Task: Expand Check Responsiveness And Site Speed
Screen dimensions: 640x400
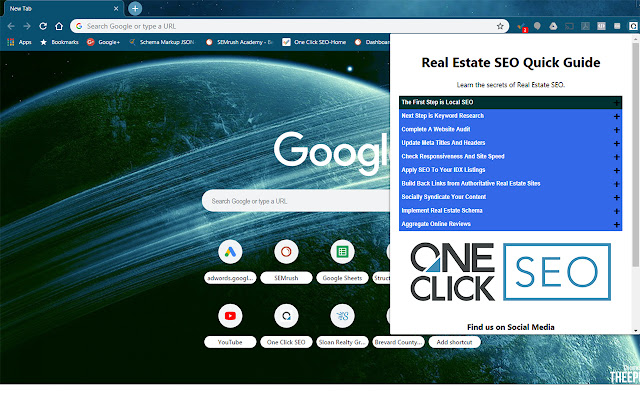Action: click(510, 156)
